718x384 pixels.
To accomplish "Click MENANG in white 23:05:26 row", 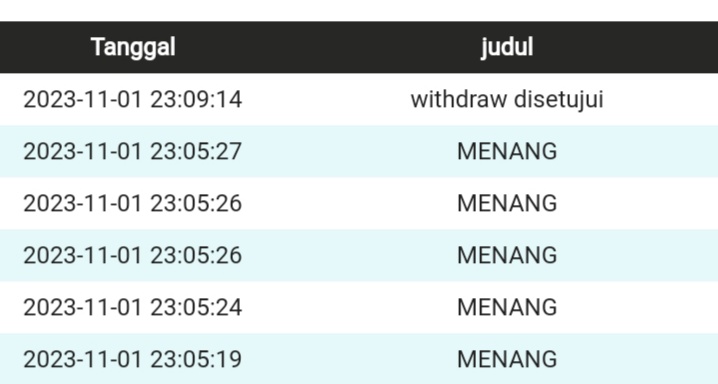I will click(507, 203).
